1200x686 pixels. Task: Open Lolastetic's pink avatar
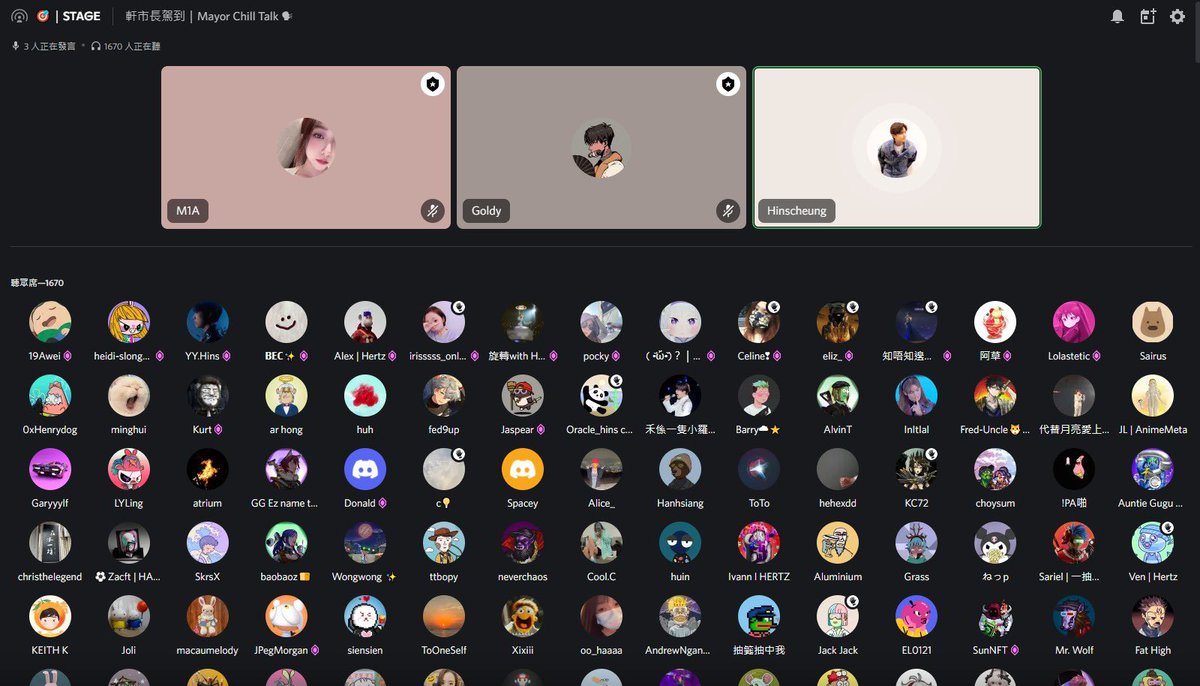click(1074, 322)
